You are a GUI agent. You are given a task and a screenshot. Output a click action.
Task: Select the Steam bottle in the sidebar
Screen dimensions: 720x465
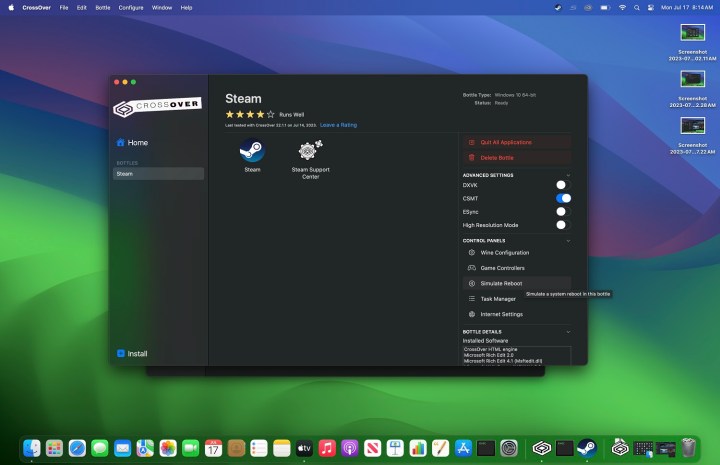tap(158, 174)
